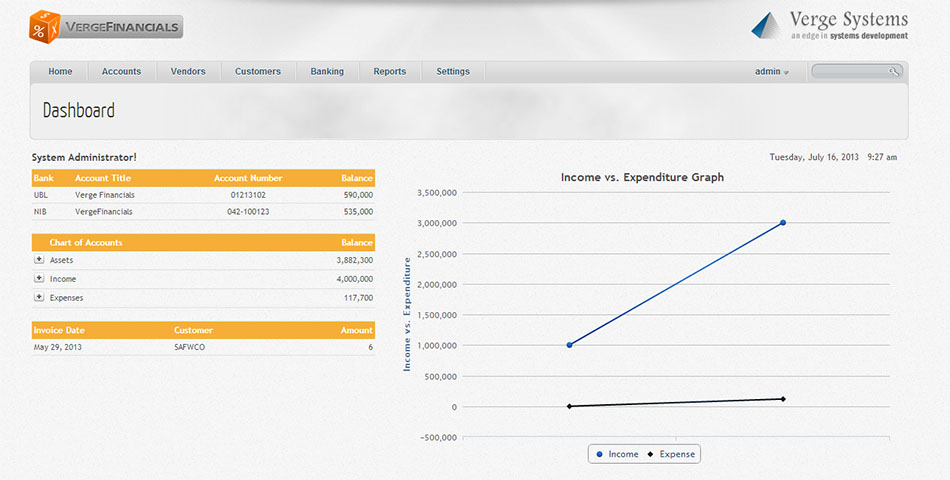This screenshot has width=950, height=480.
Task: Select the UBL Verge Financials bank row
Action: 202,195
